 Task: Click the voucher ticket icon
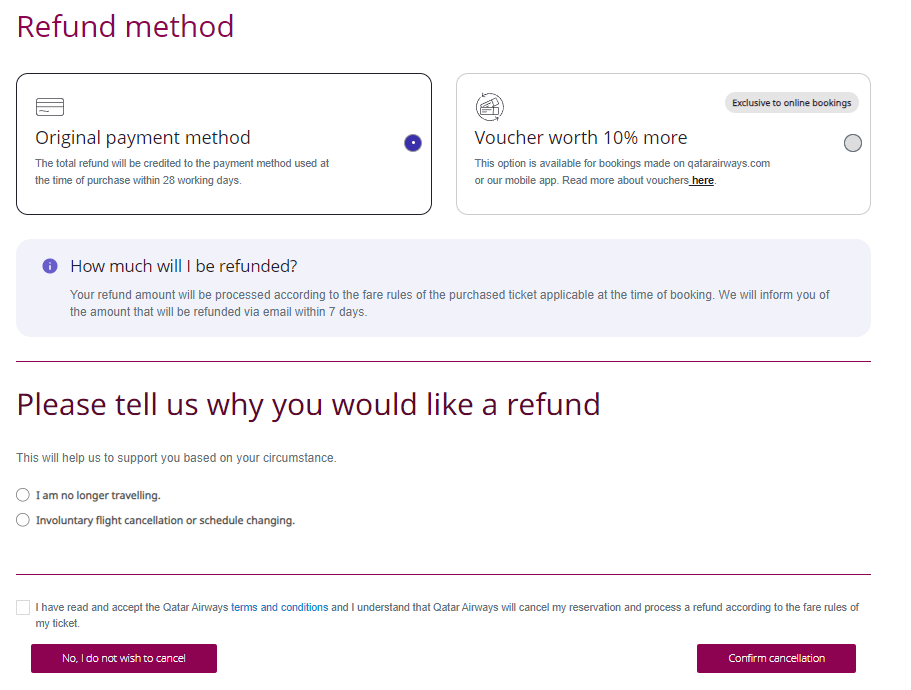(490, 107)
